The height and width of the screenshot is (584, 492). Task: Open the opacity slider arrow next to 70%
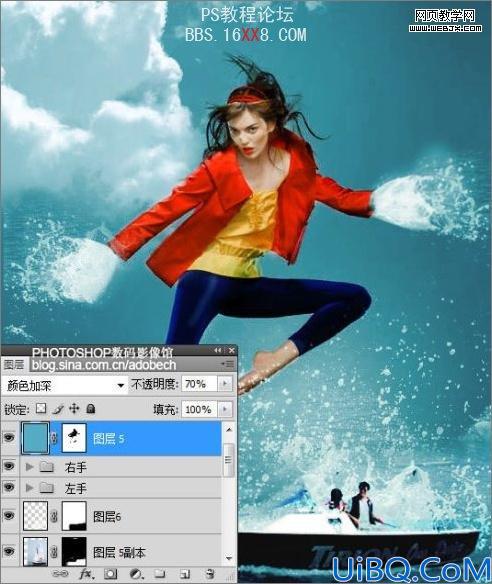[225, 384]
